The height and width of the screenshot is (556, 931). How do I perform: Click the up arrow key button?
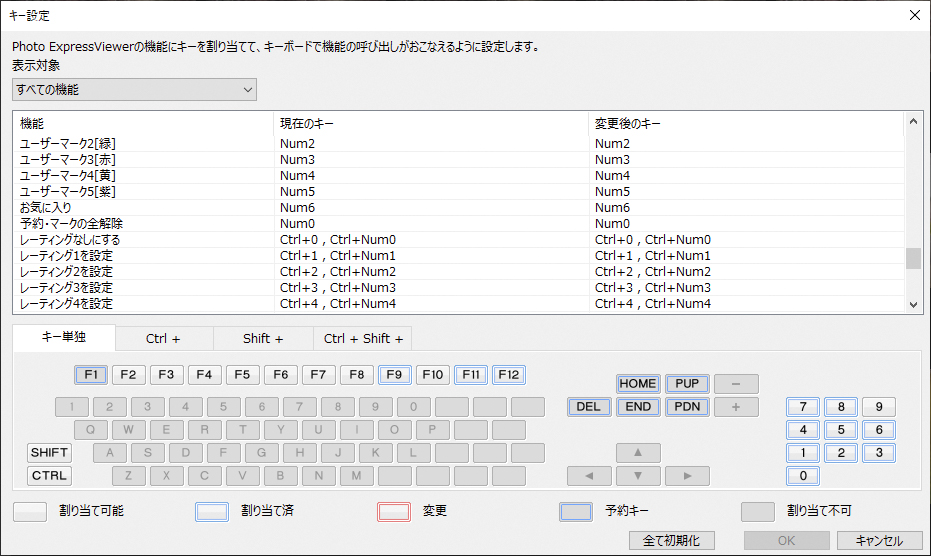tap(638, 453)
